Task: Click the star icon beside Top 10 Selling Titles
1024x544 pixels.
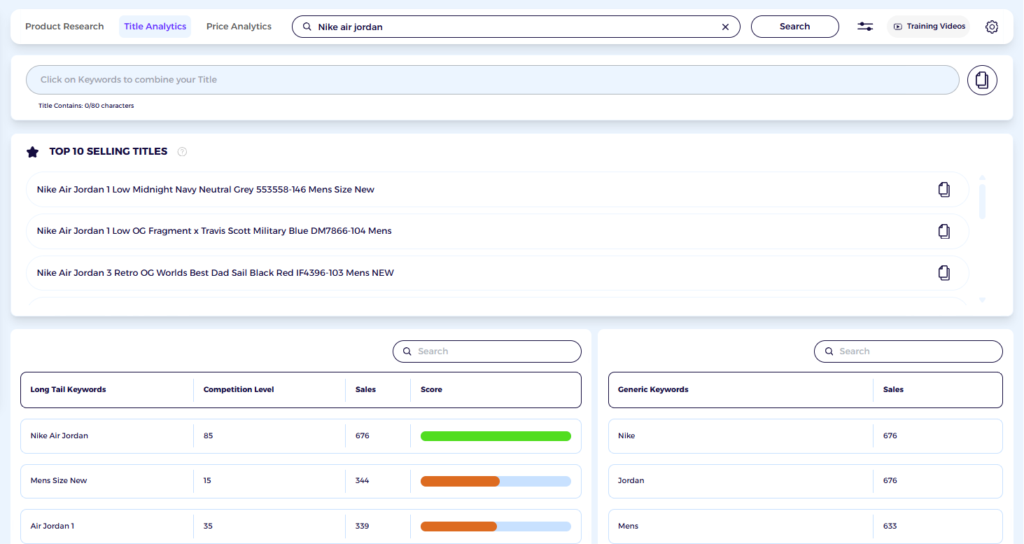Action: click(33, 152)
